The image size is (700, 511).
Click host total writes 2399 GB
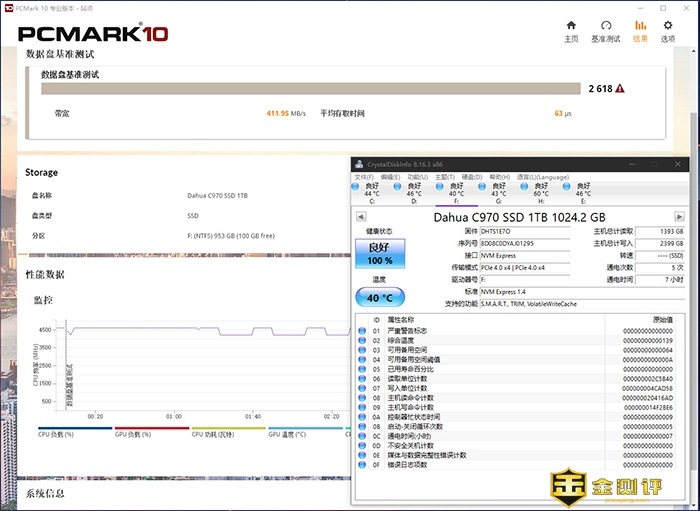coord(660,244)
